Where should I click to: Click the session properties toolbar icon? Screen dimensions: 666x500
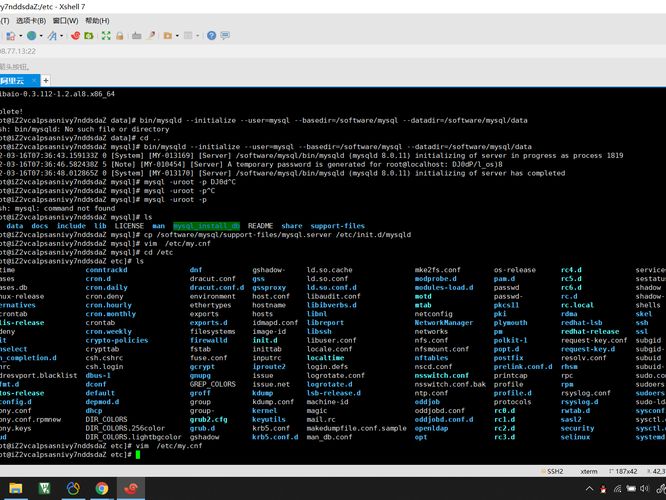(x=10, y=36)
